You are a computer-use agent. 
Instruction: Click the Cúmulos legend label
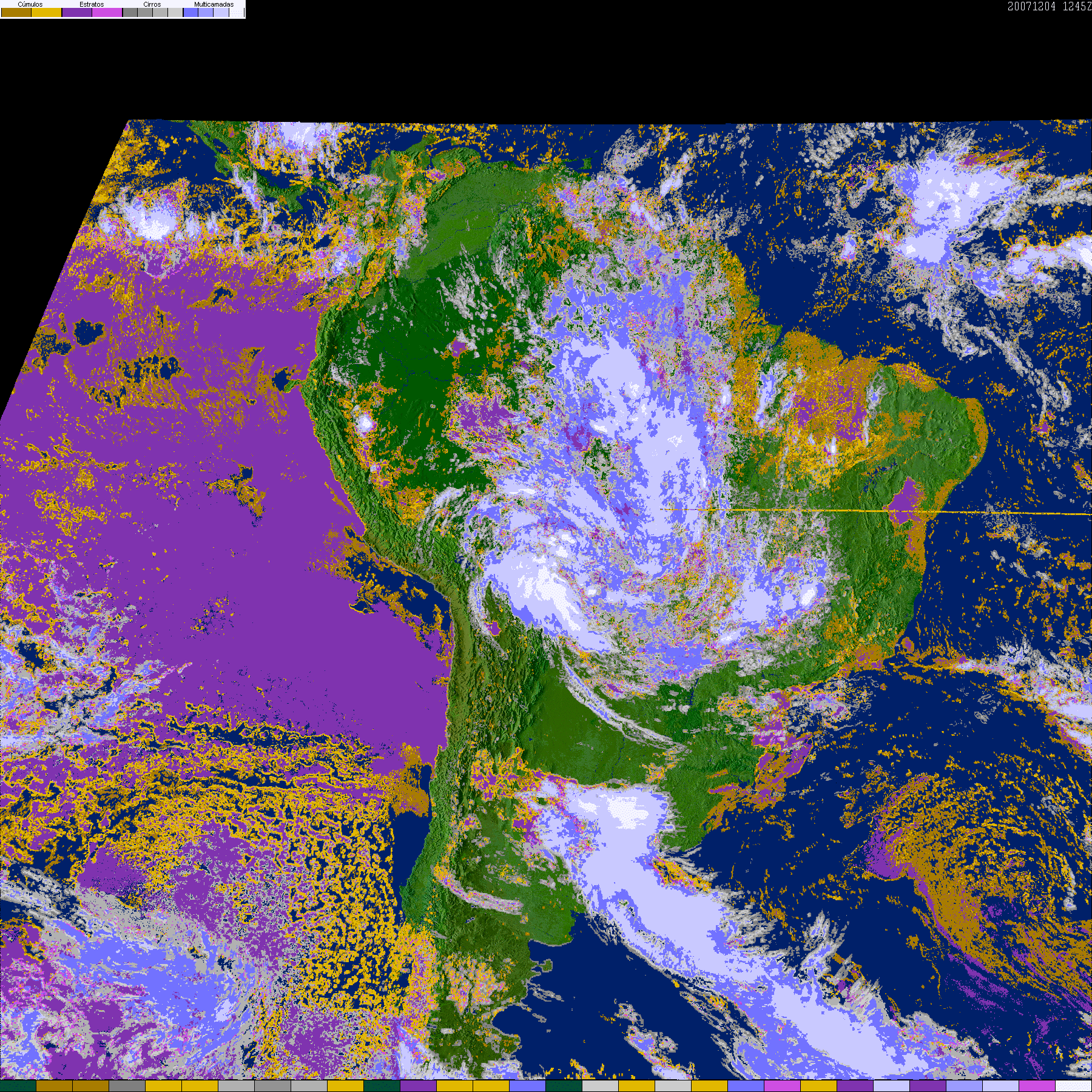coord(30,4)
